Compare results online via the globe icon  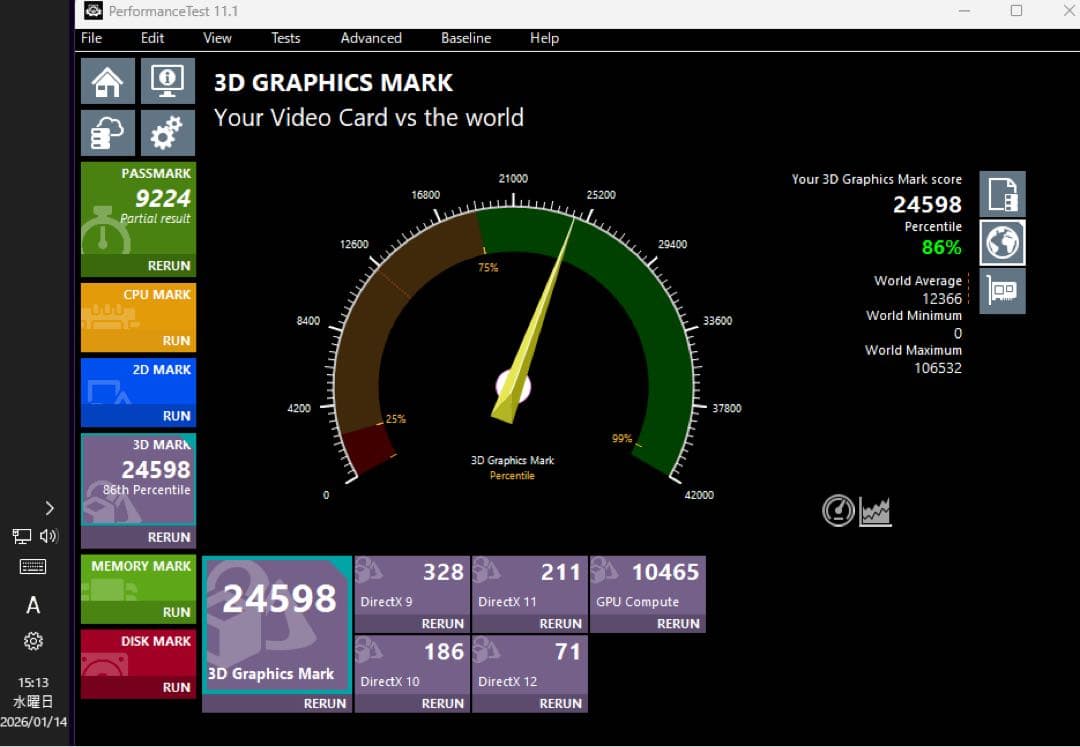click(1002, 242)
